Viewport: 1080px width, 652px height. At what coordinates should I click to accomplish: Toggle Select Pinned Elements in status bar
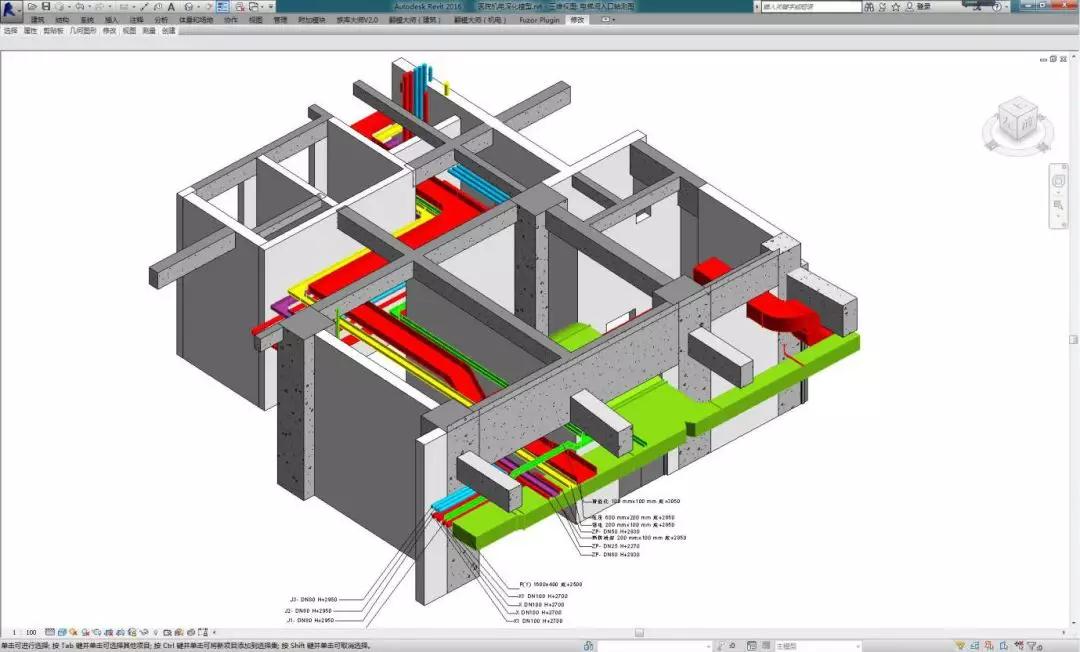pos(988,646)
